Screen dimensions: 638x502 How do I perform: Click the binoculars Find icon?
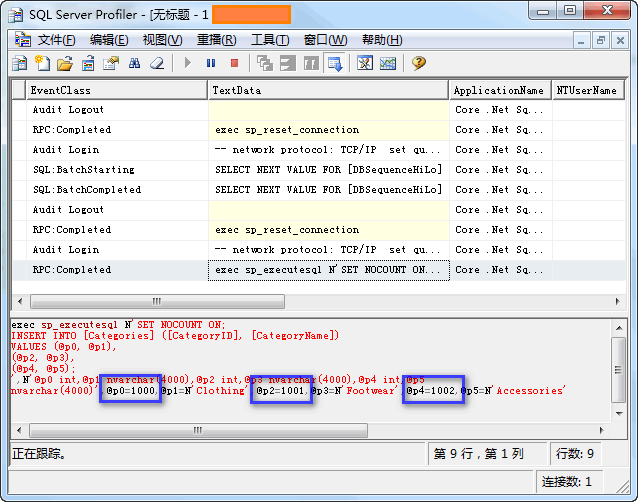point(134,63)
